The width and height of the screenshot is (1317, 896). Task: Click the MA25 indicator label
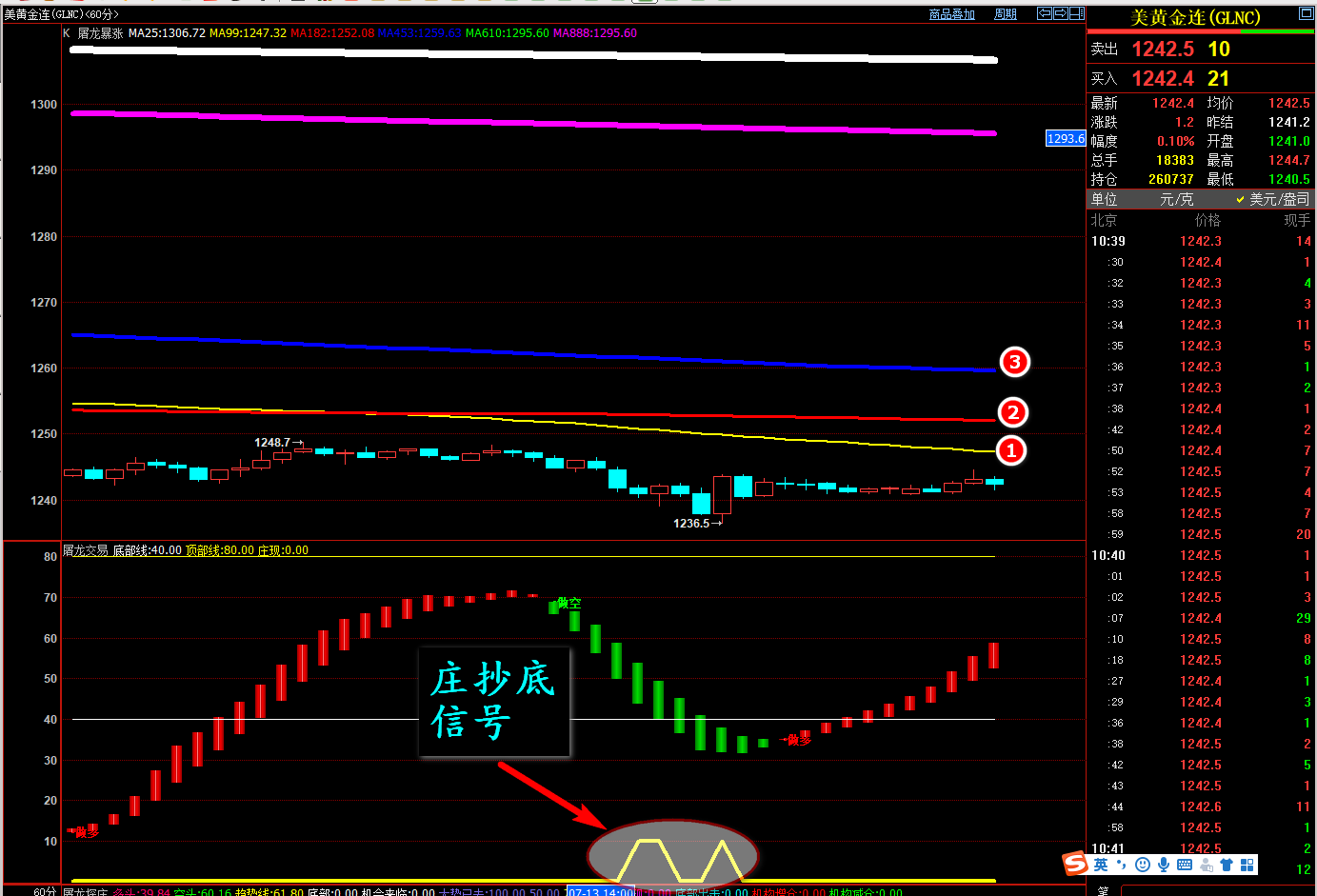pos(167,33)
